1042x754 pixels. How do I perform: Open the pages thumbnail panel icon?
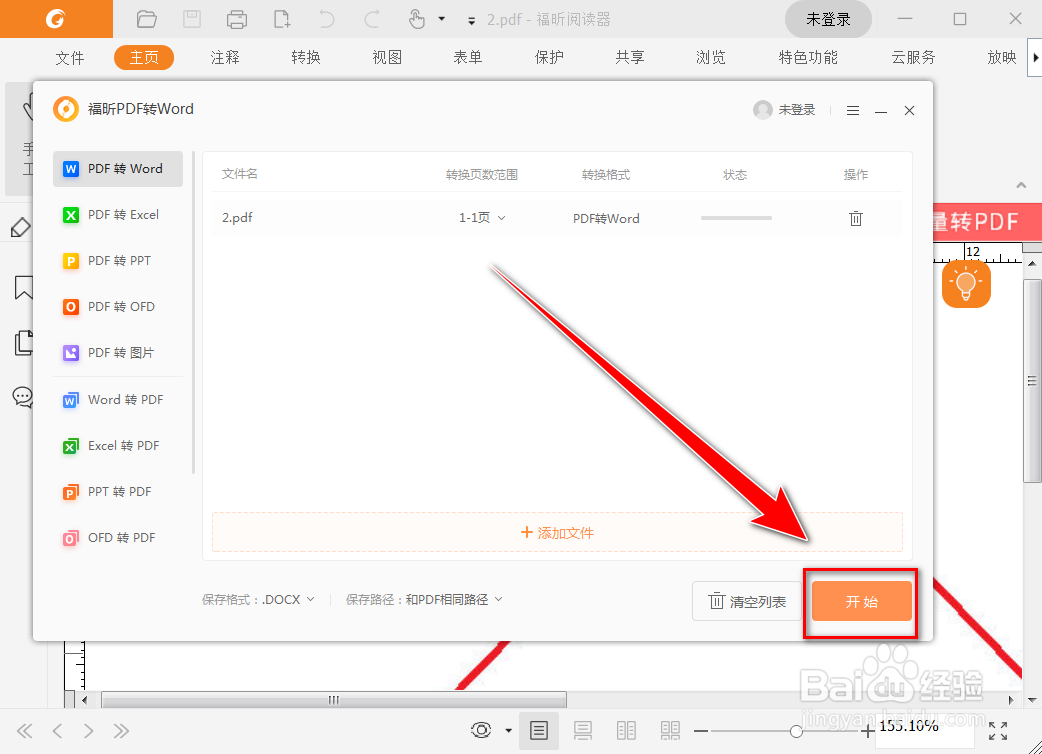click(x=24, y=343)
